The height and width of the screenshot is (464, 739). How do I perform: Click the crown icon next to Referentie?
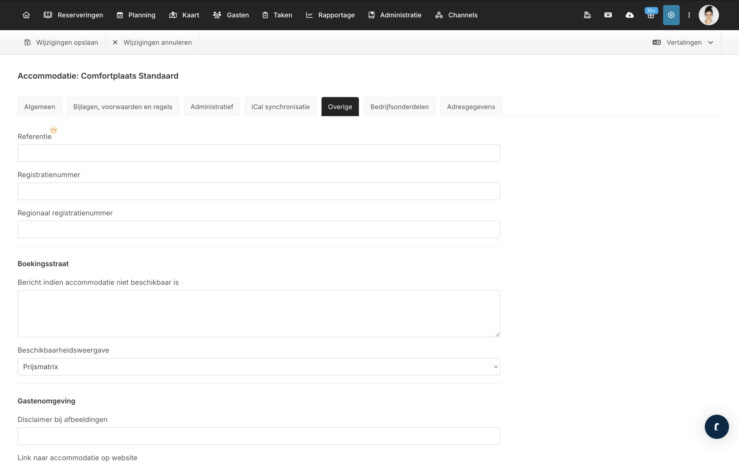pos(54,130)
